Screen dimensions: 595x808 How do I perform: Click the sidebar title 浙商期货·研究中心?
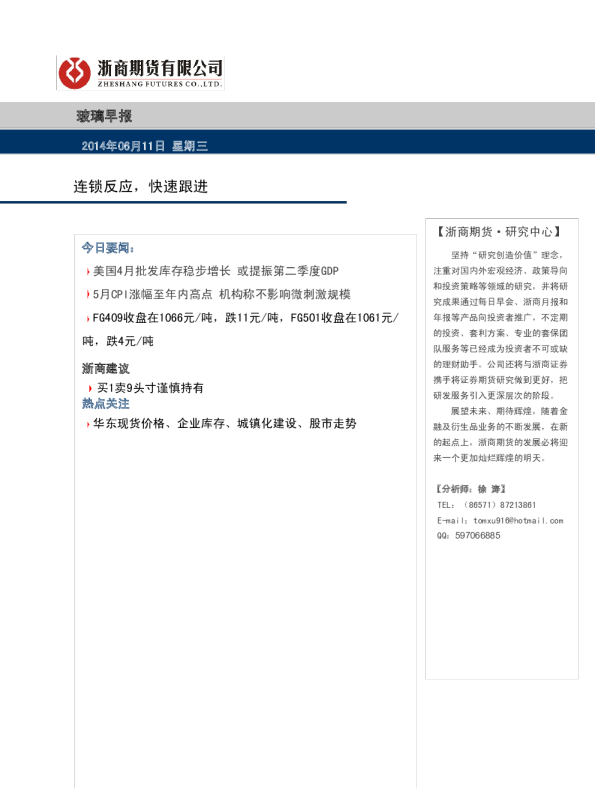coord(499,231)
